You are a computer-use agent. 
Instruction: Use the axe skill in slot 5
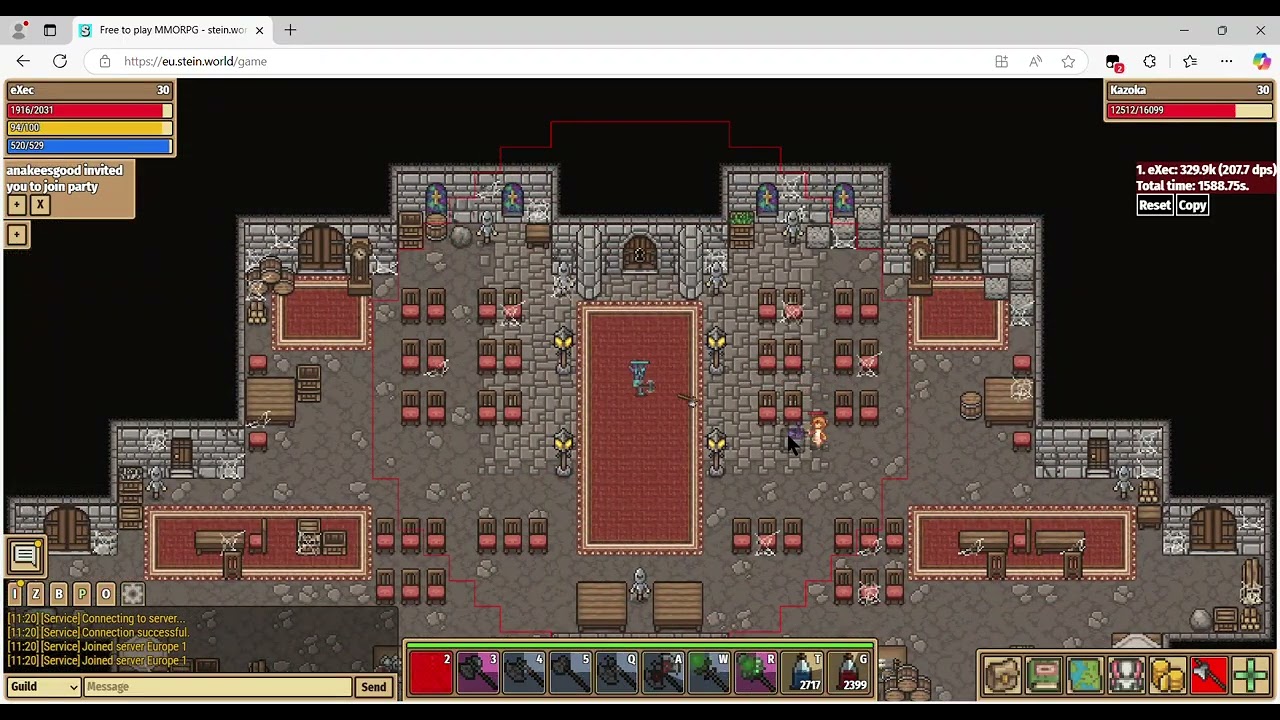click(570, 671)
